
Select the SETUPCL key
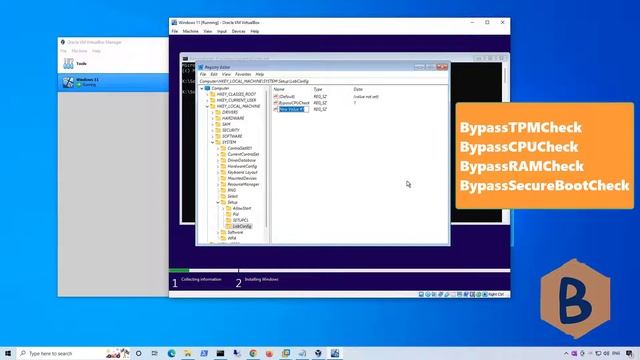[x=240, y=220]
